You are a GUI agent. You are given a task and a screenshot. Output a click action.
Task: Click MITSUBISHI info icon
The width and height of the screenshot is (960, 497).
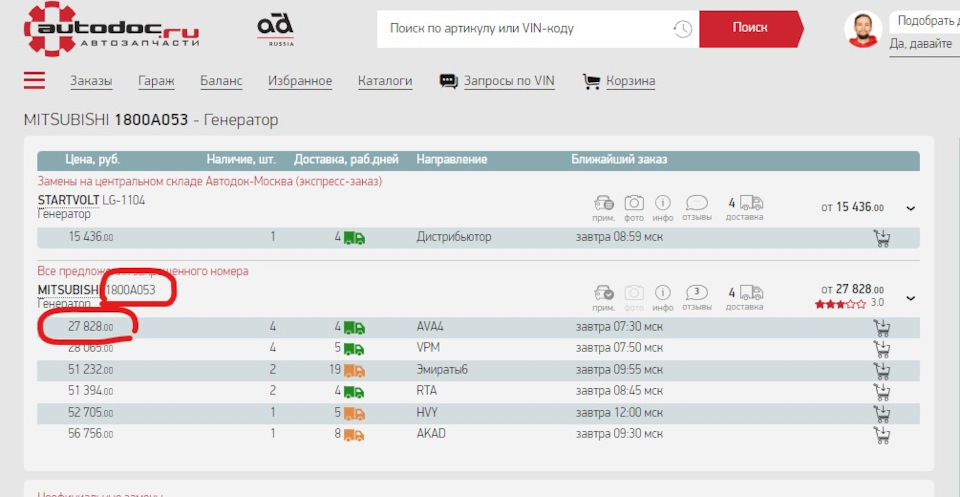coord(662,293)
